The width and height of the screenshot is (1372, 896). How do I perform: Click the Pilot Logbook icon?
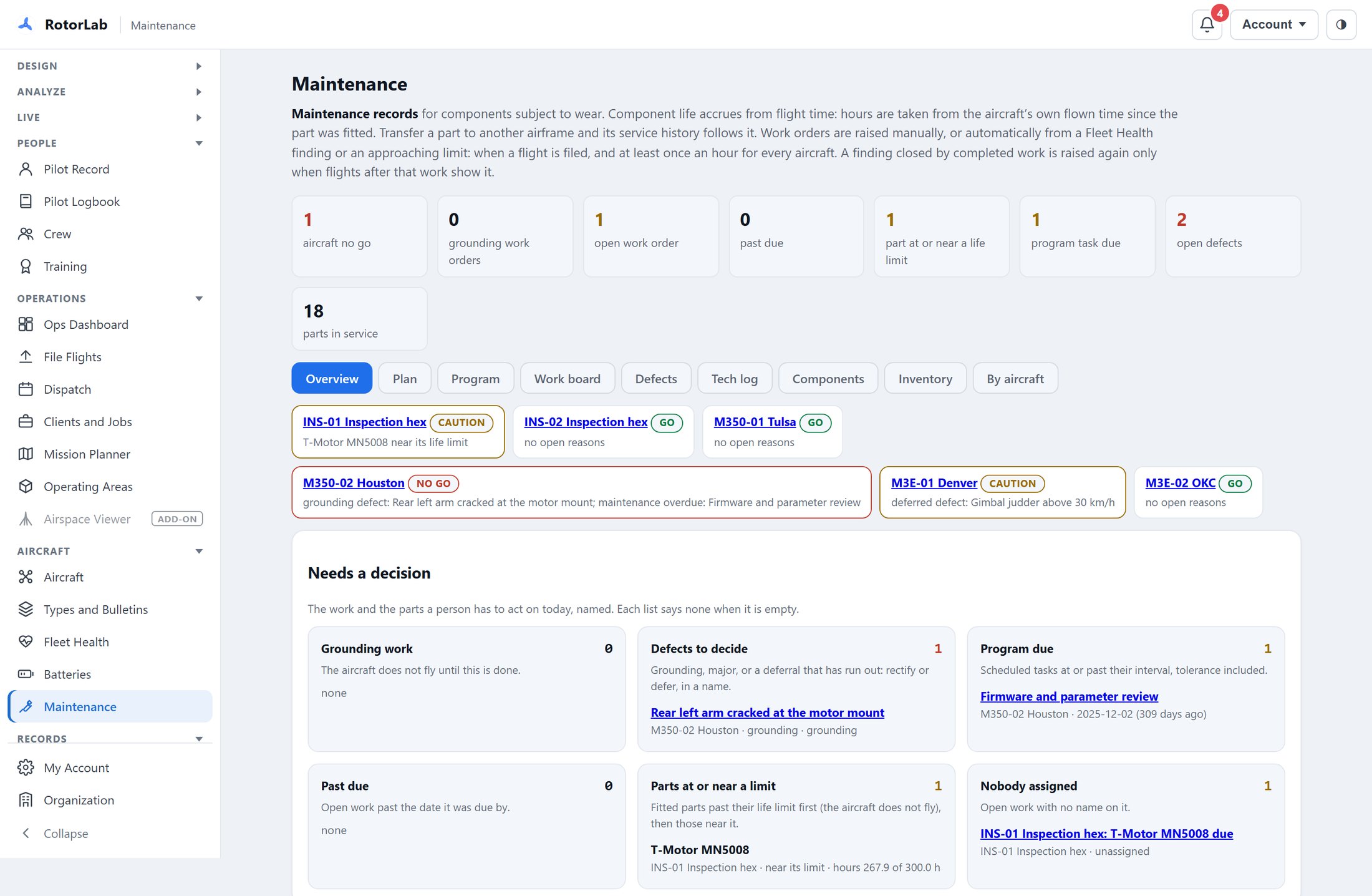[x=26, y=202]
